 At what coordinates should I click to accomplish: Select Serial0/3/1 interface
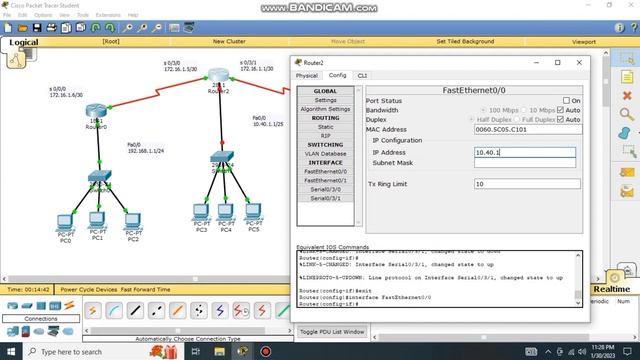pos(325,198)
